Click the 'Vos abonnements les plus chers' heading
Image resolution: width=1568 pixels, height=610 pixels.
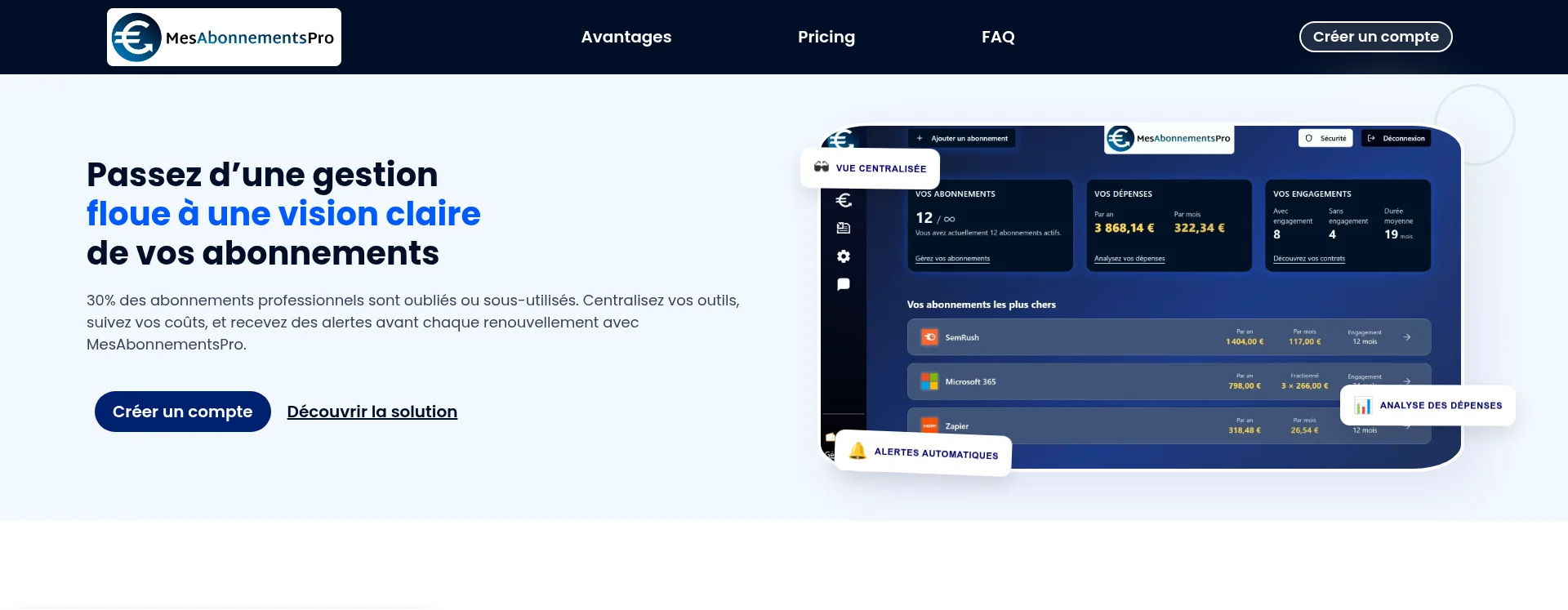pyautogui.click(x=981, y=305)
